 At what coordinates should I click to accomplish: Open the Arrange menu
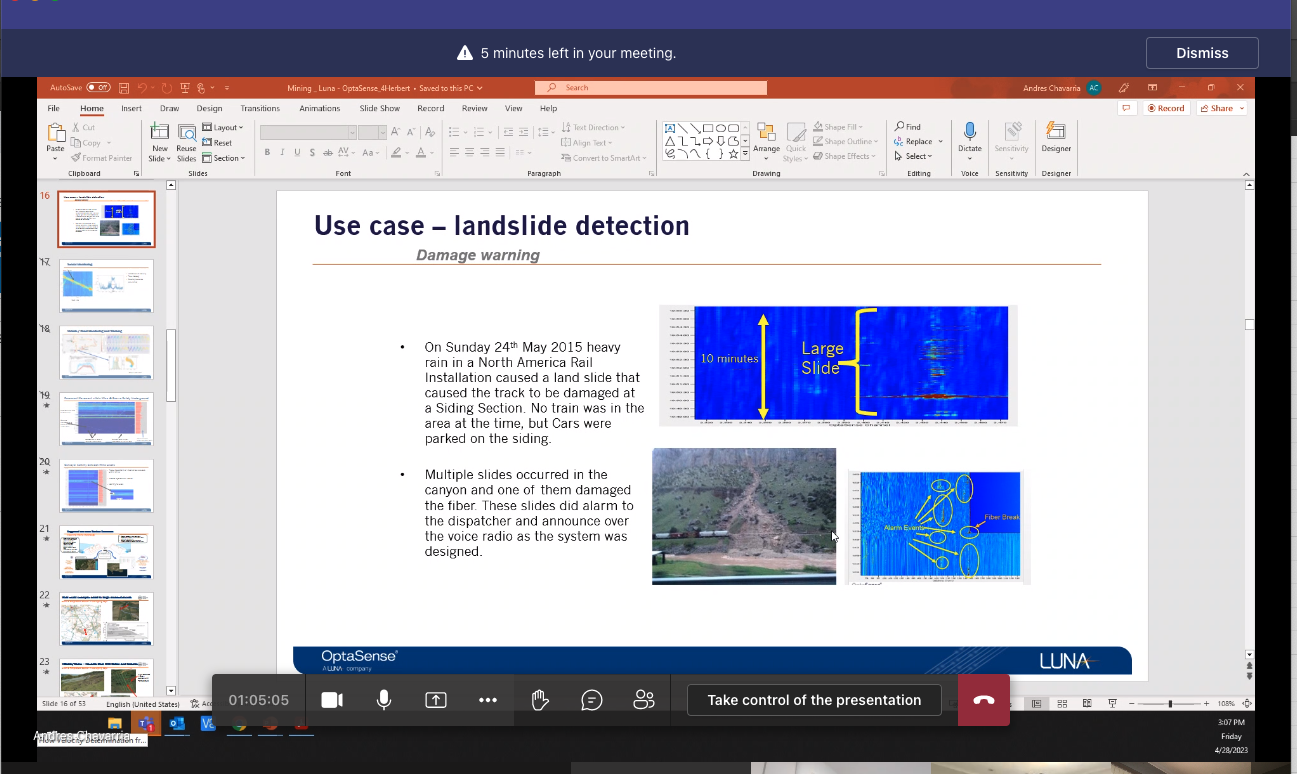(767, 142)
